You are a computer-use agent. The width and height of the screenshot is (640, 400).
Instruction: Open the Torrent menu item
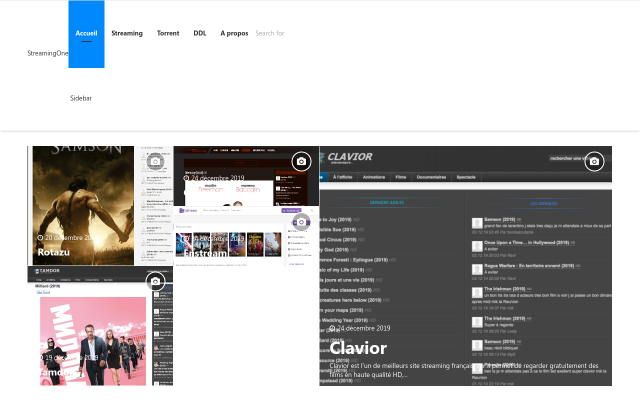point(168,33)
